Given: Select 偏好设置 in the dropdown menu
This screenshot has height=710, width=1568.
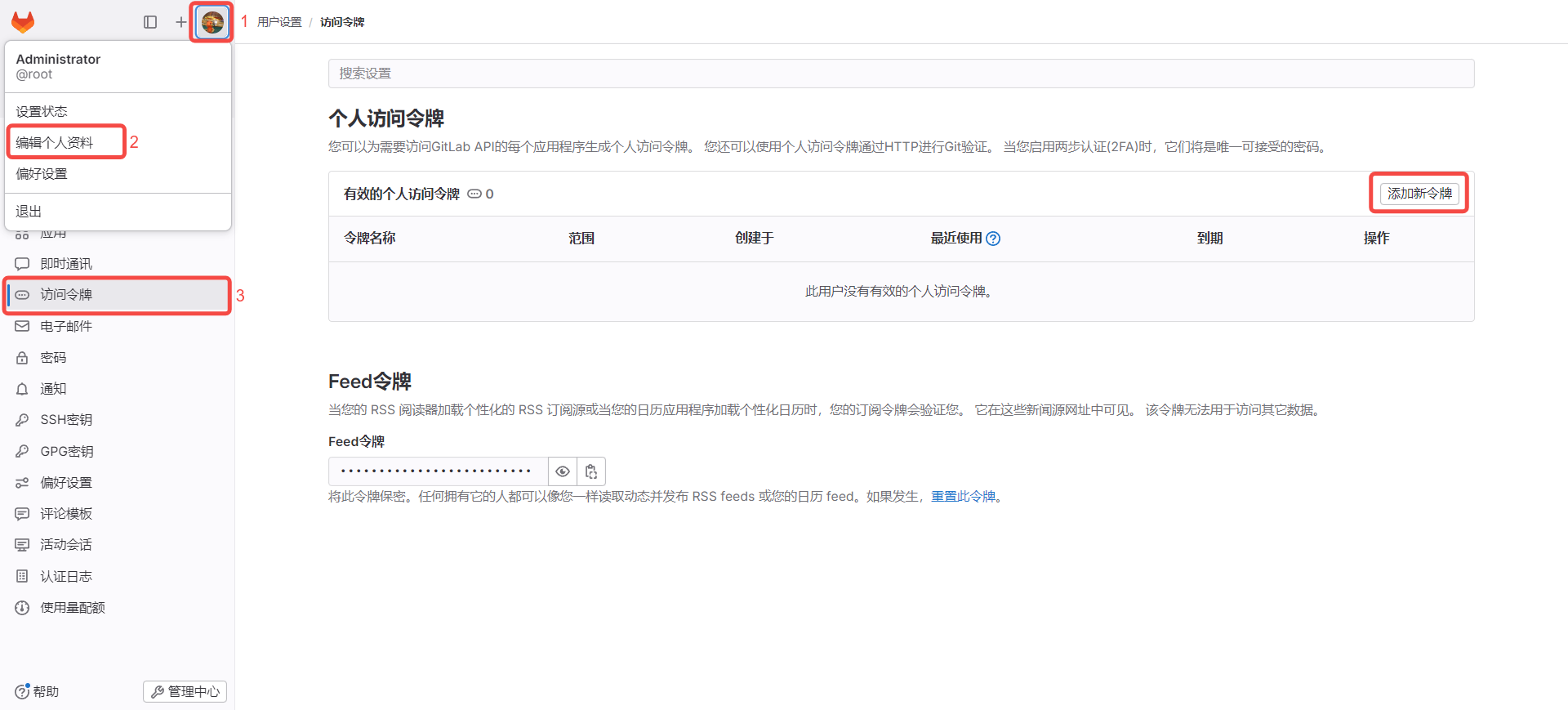Looking at the screenshot, I should point(42,174).
